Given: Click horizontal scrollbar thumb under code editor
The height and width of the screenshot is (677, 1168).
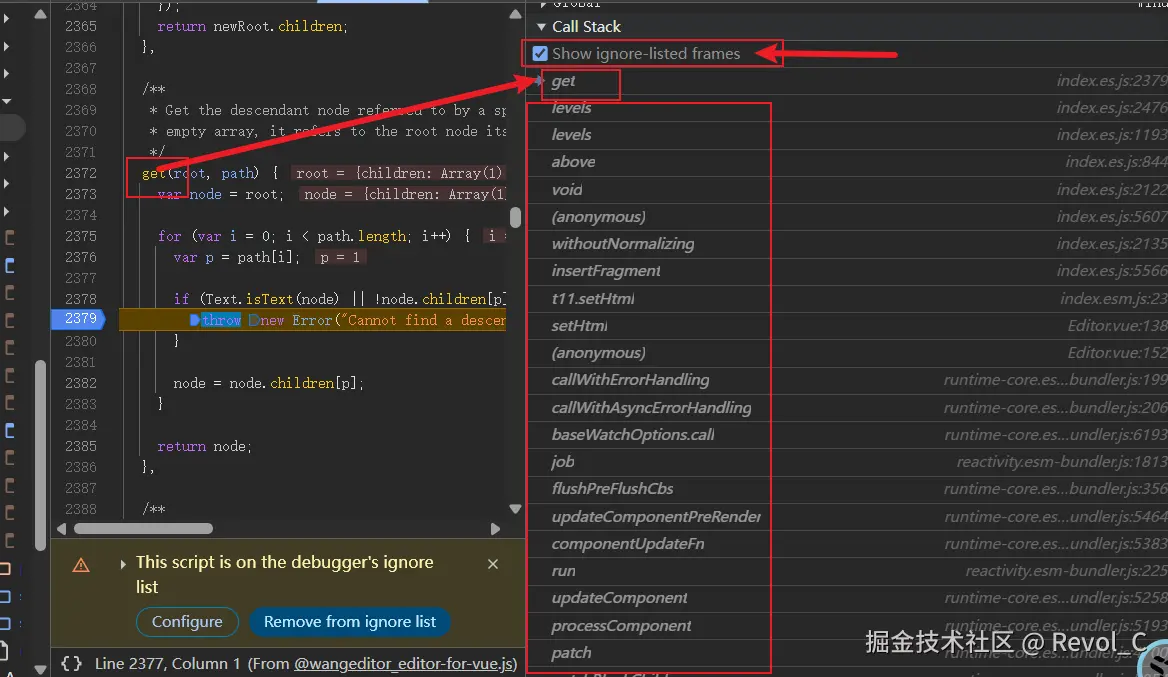Looking at the screenshot, I should pos(143,529).
